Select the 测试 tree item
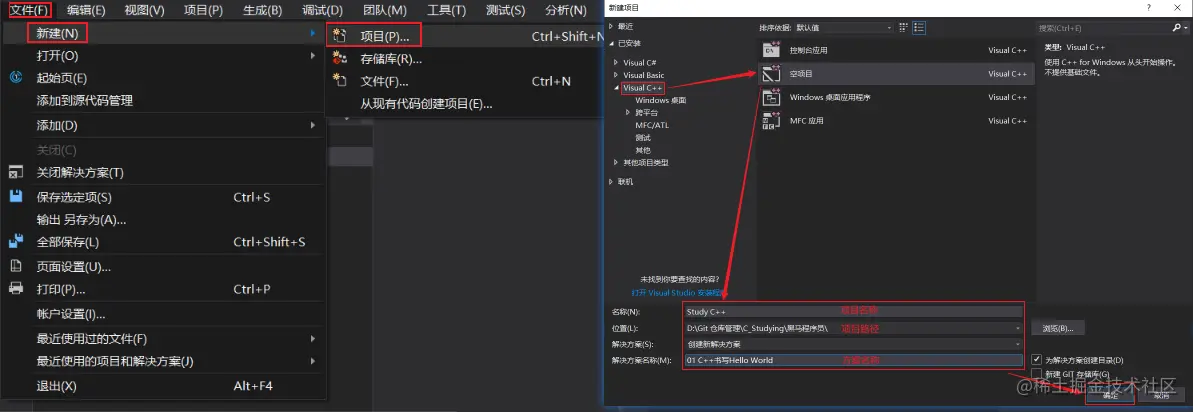The width and height of the screenshot is (1193, 412). (x=643, y=138)
